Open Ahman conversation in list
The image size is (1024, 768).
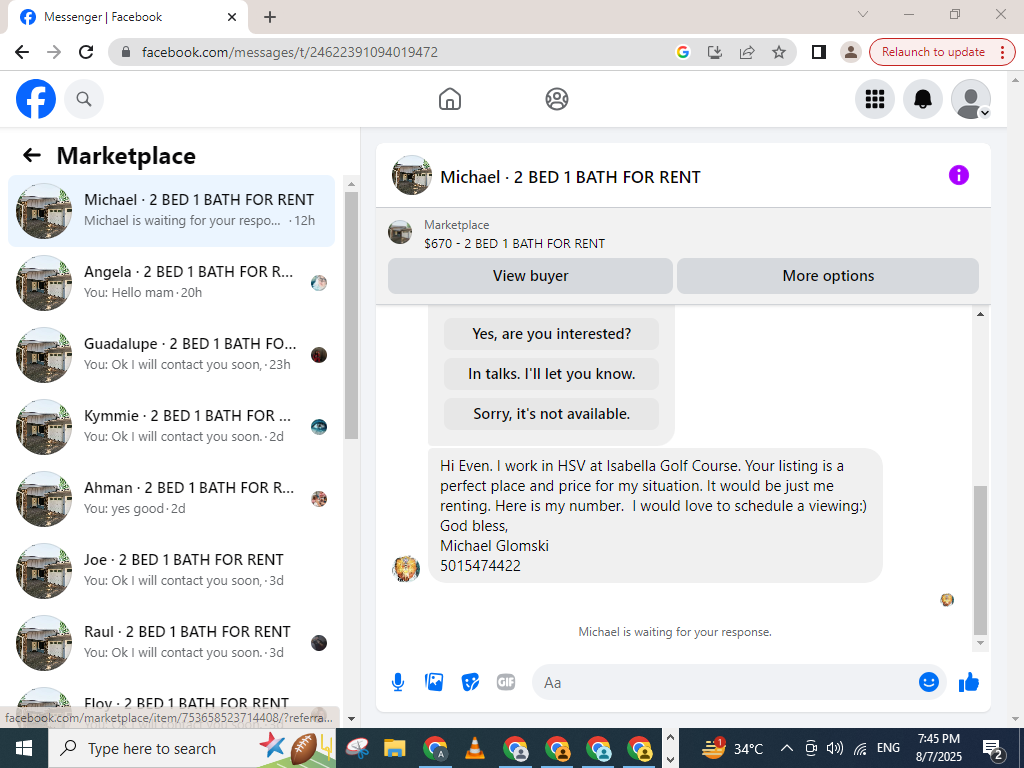click(x=172, y=498)
